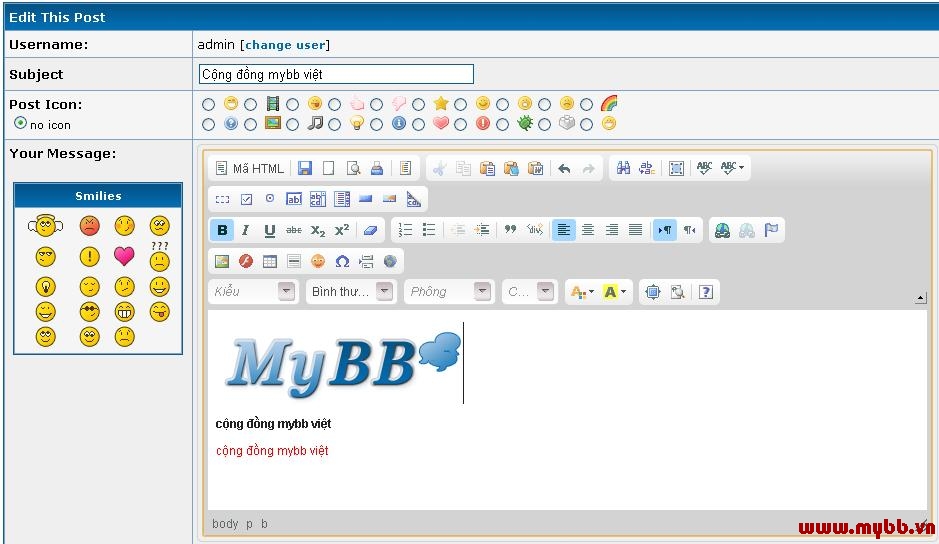Screen dimensions: 939x544
Task: Click the Mã HTML source button
Action: pyautogui.click(x=249, y=168)
